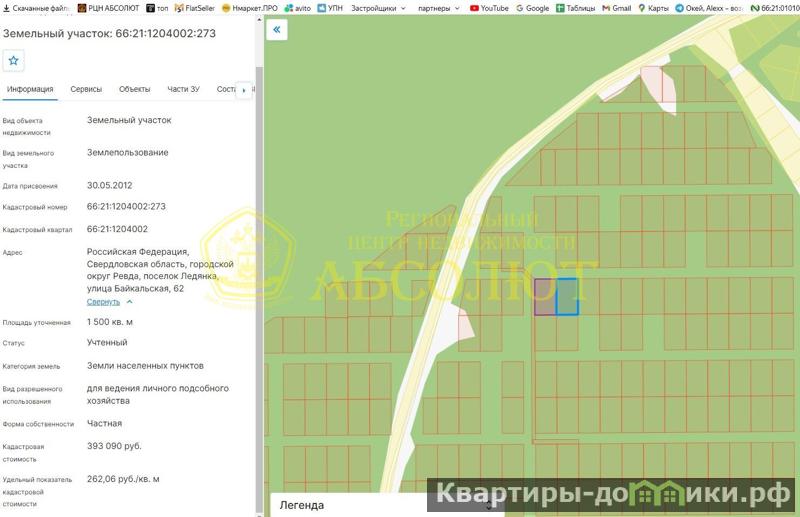
Task: Open the Таблицы bookmark
Action: (574, 8)
